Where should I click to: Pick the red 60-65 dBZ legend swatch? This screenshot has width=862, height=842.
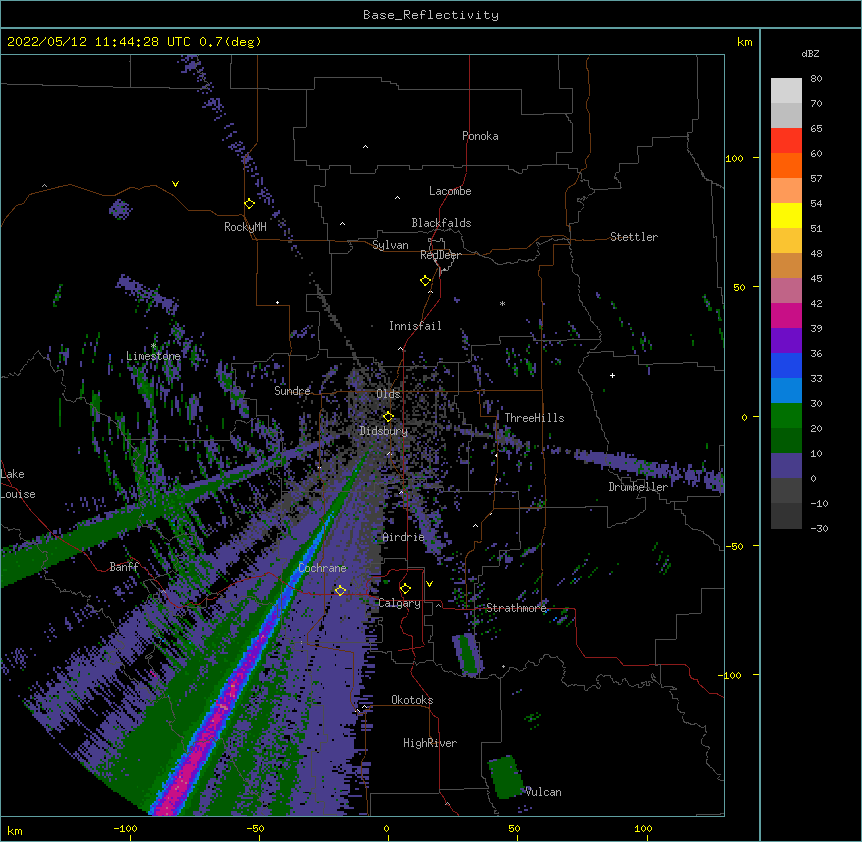(786, 141)
